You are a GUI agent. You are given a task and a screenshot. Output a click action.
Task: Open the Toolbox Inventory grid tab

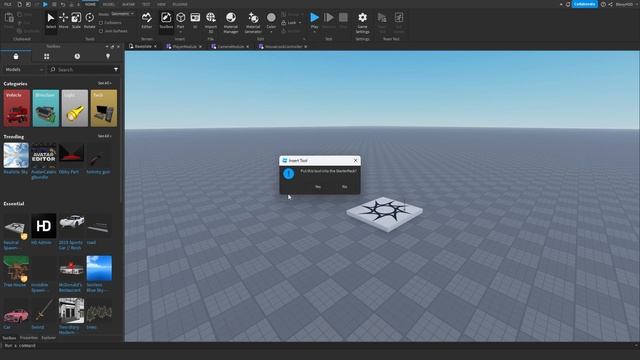click(x=47, y=56)
